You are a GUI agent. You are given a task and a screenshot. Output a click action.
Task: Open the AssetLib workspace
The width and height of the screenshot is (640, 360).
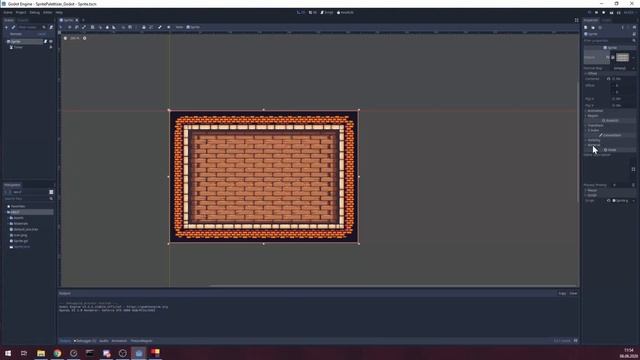[346, 13]
